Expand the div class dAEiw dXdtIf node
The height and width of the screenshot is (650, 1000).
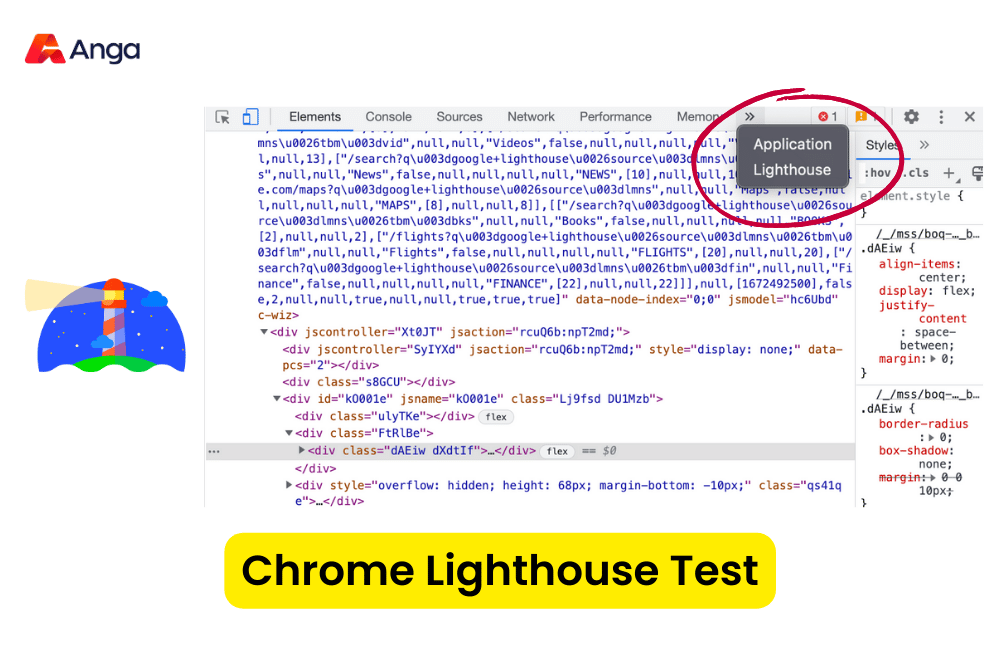[x=301, y=450]
